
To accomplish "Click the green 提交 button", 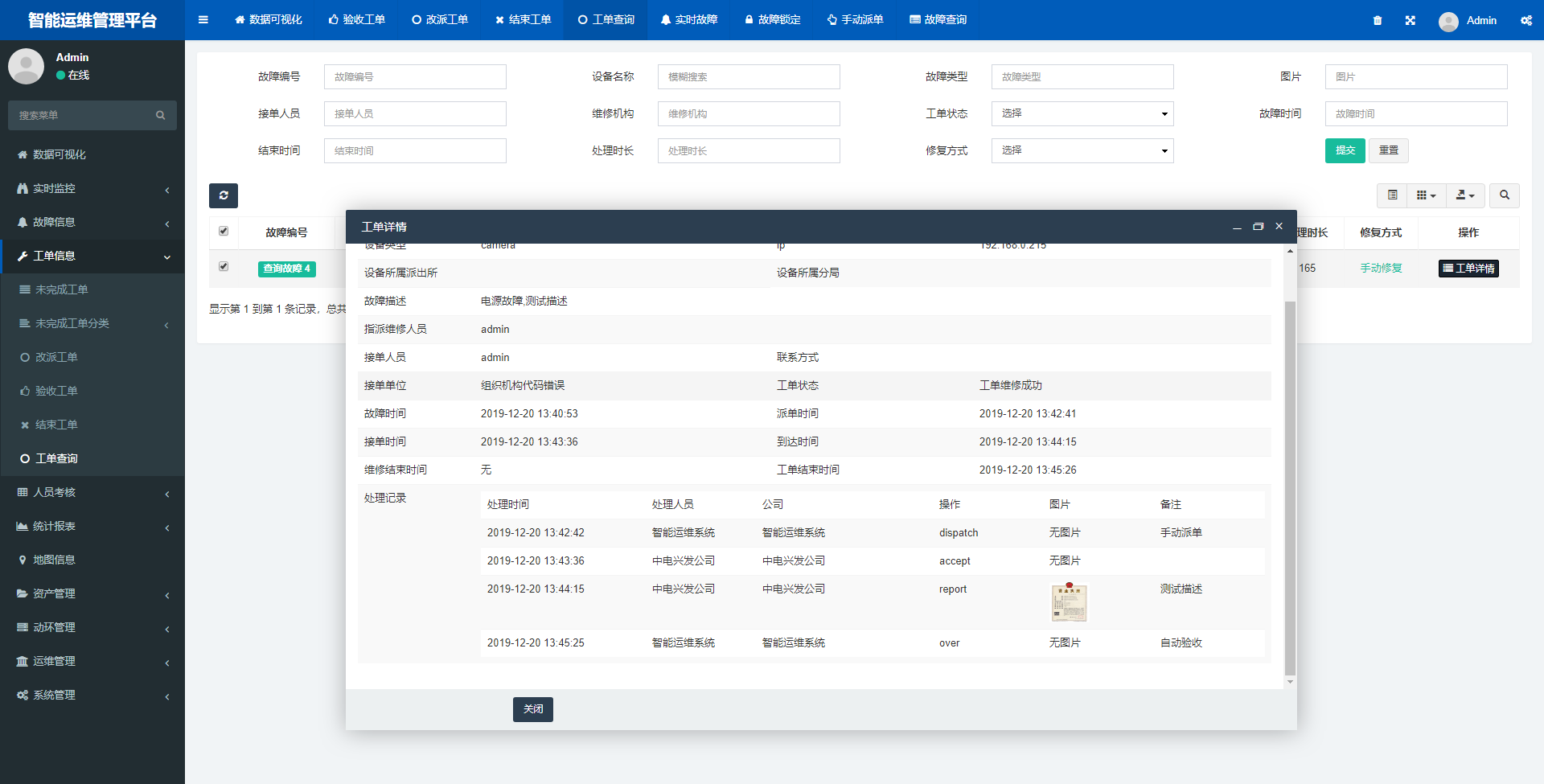I will pyautogui.click(x=1345, y=151).
